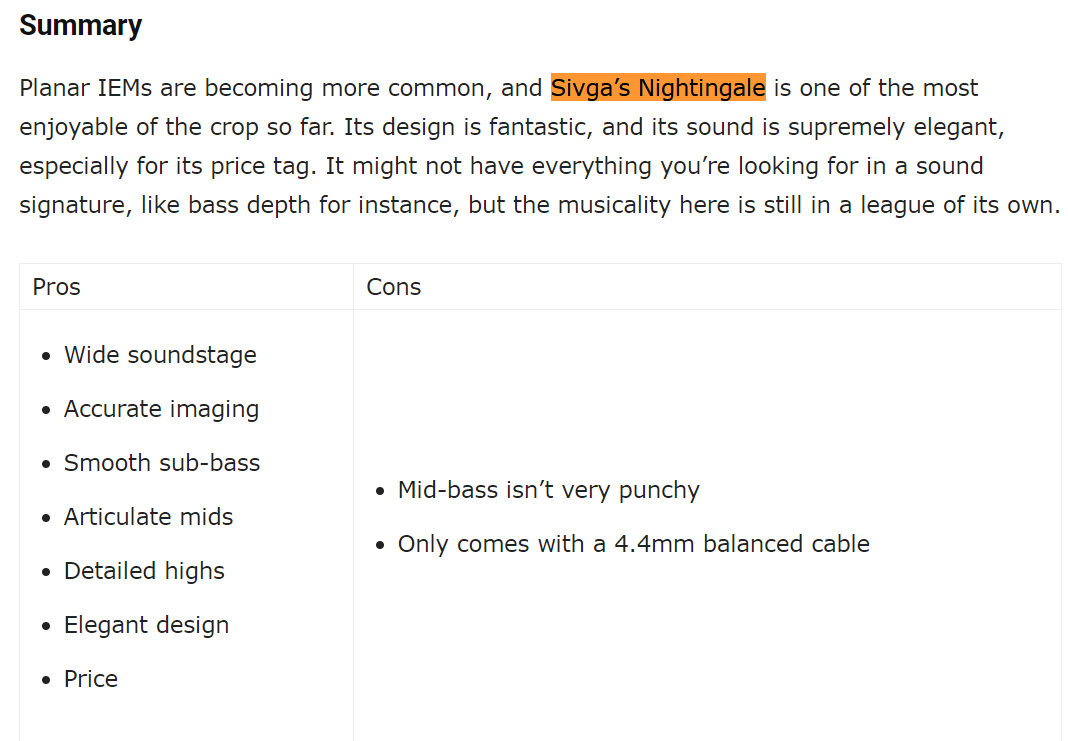The image size is (1068, 741).
Task: Select the Cons column header
Action: (x=394, y=287)
